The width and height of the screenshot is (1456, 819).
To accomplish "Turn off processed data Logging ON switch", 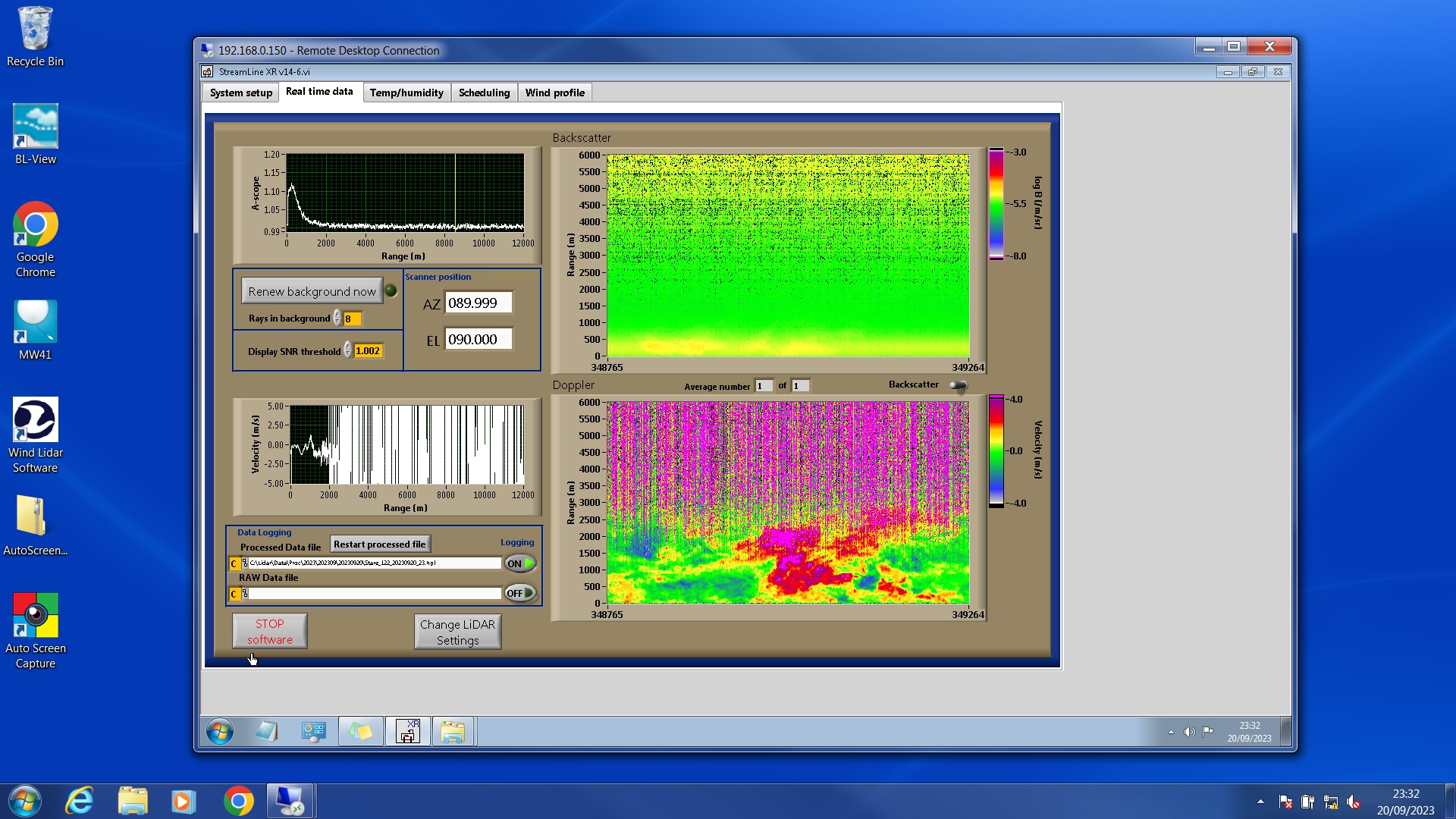I will point(520,563).
